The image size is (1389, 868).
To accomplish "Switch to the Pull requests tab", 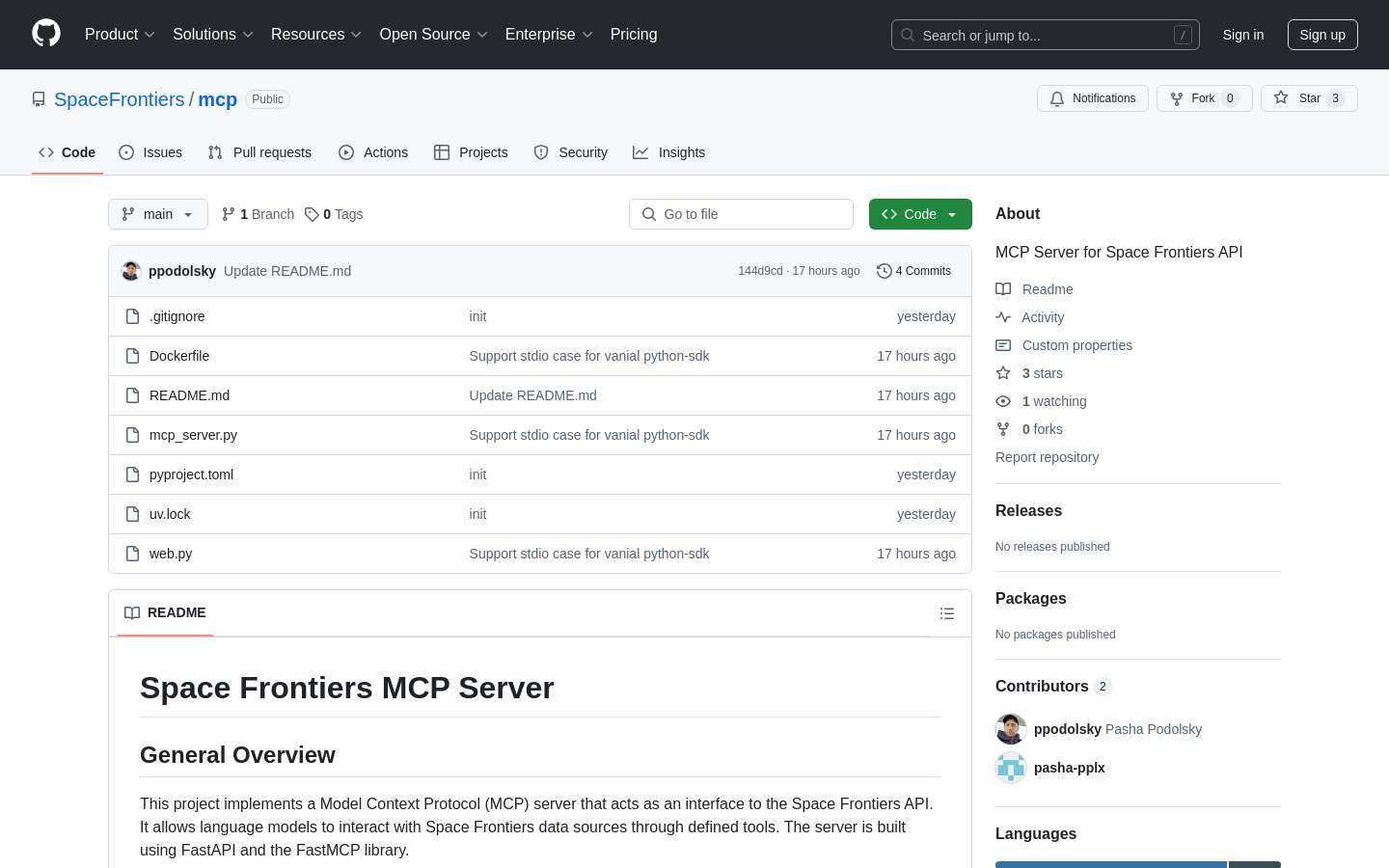I will point(259,152).
